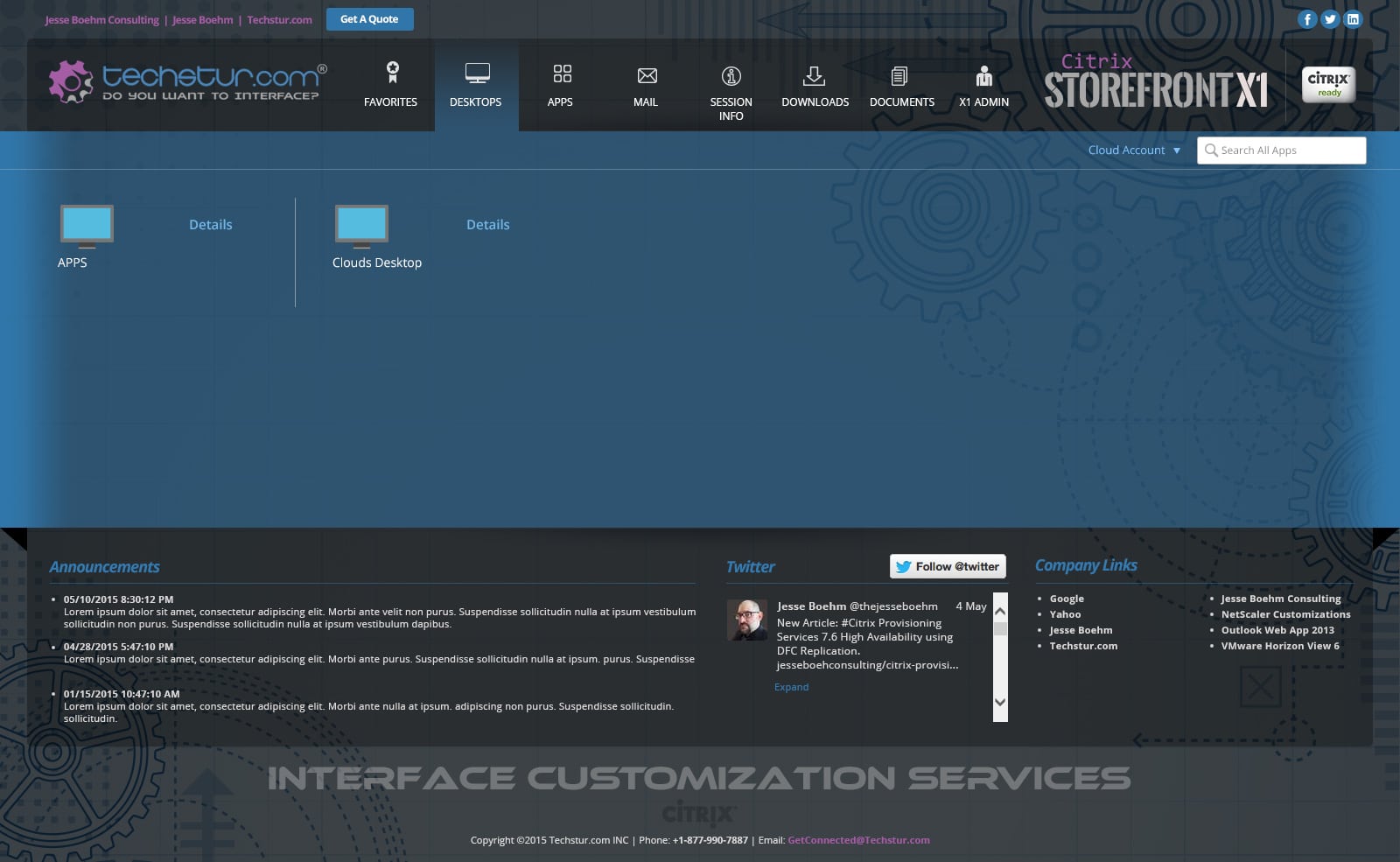Open Jesse Boehm company link
Screen dimensions: 1400x862
click(1081, 630)
